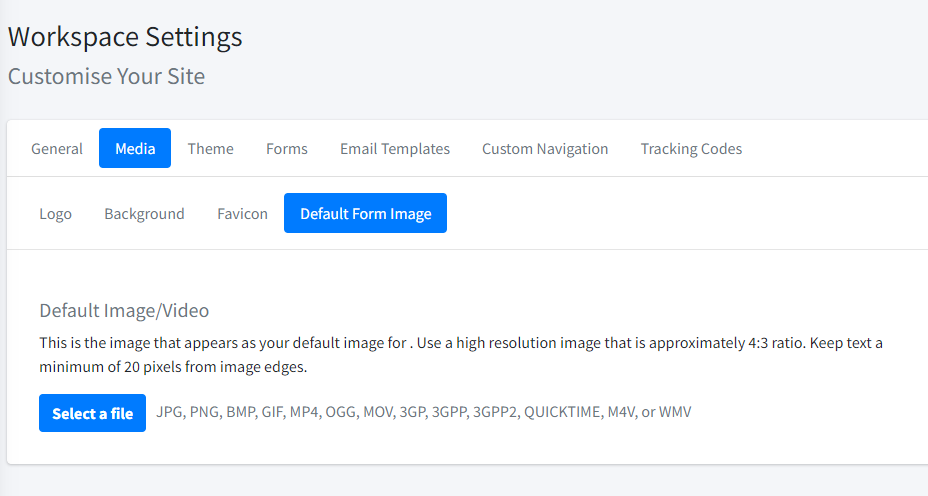Switch to Tracking Codes tab

[x=691, y=149]
